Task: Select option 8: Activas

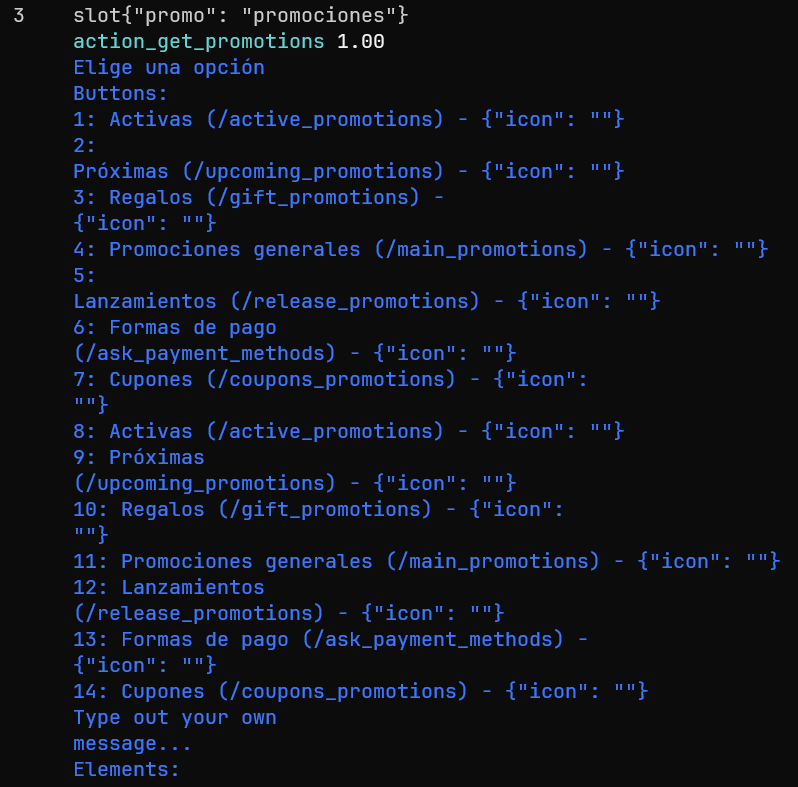Action: coord(348,432)
